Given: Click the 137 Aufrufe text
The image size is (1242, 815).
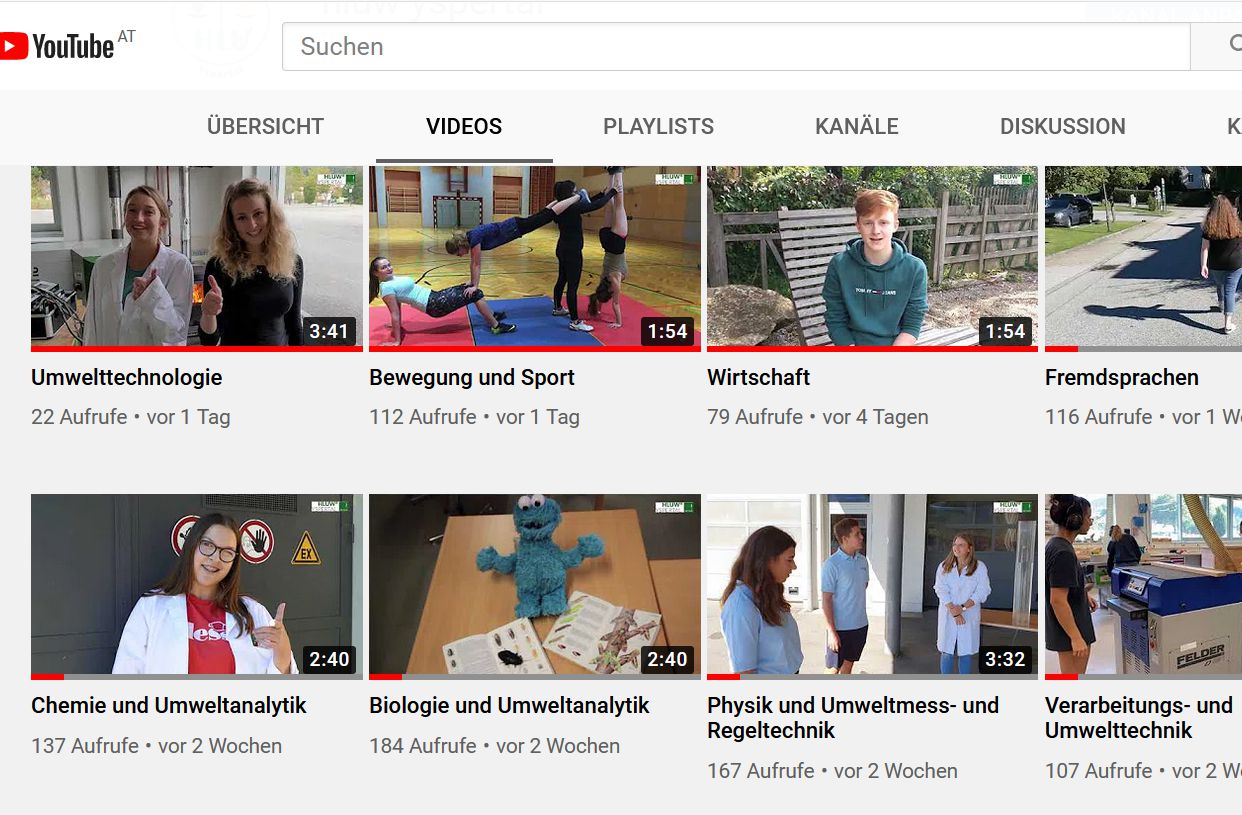Looking at the screenshot, I should 85,746.
